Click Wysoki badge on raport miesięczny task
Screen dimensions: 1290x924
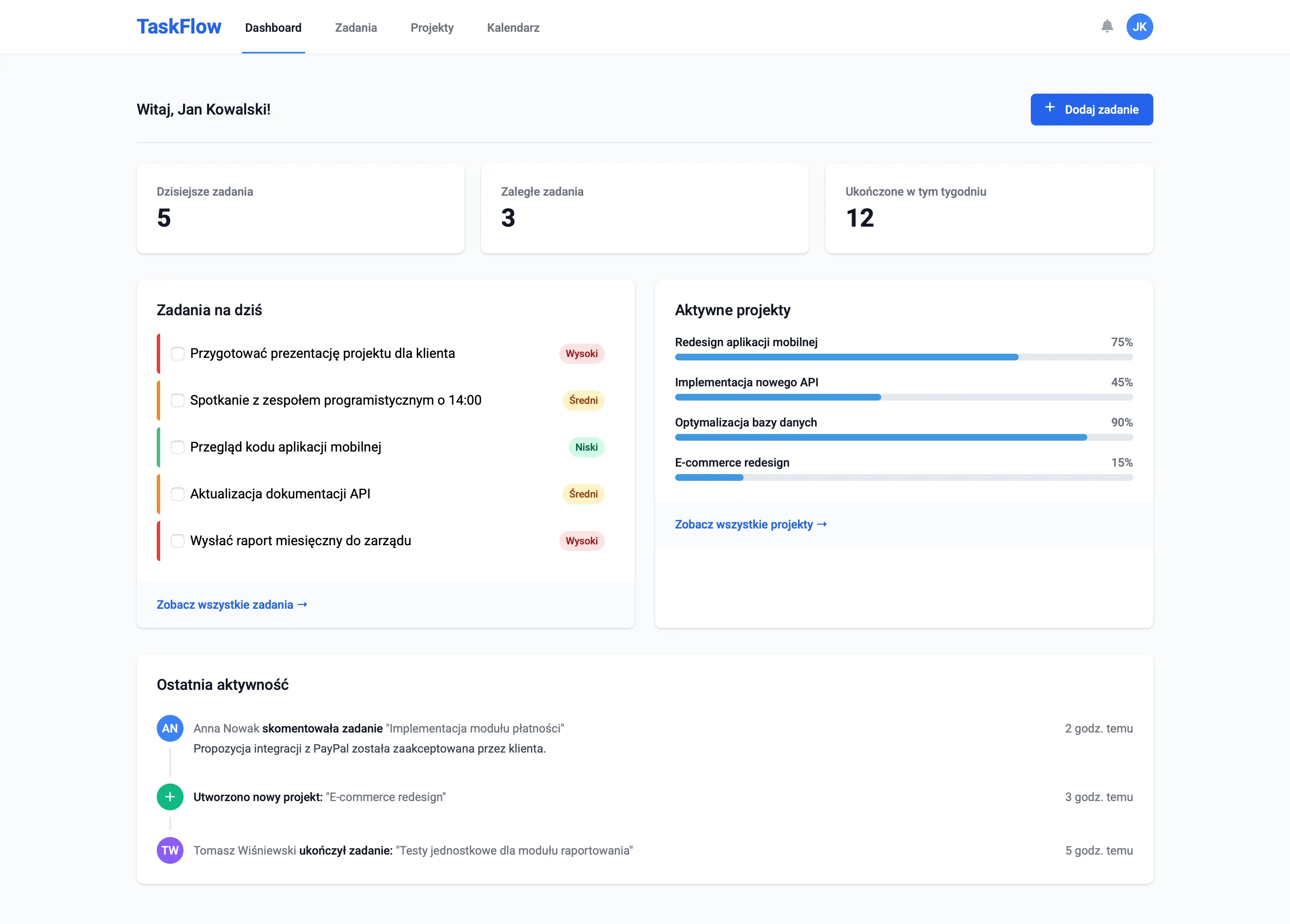[581, 541]
